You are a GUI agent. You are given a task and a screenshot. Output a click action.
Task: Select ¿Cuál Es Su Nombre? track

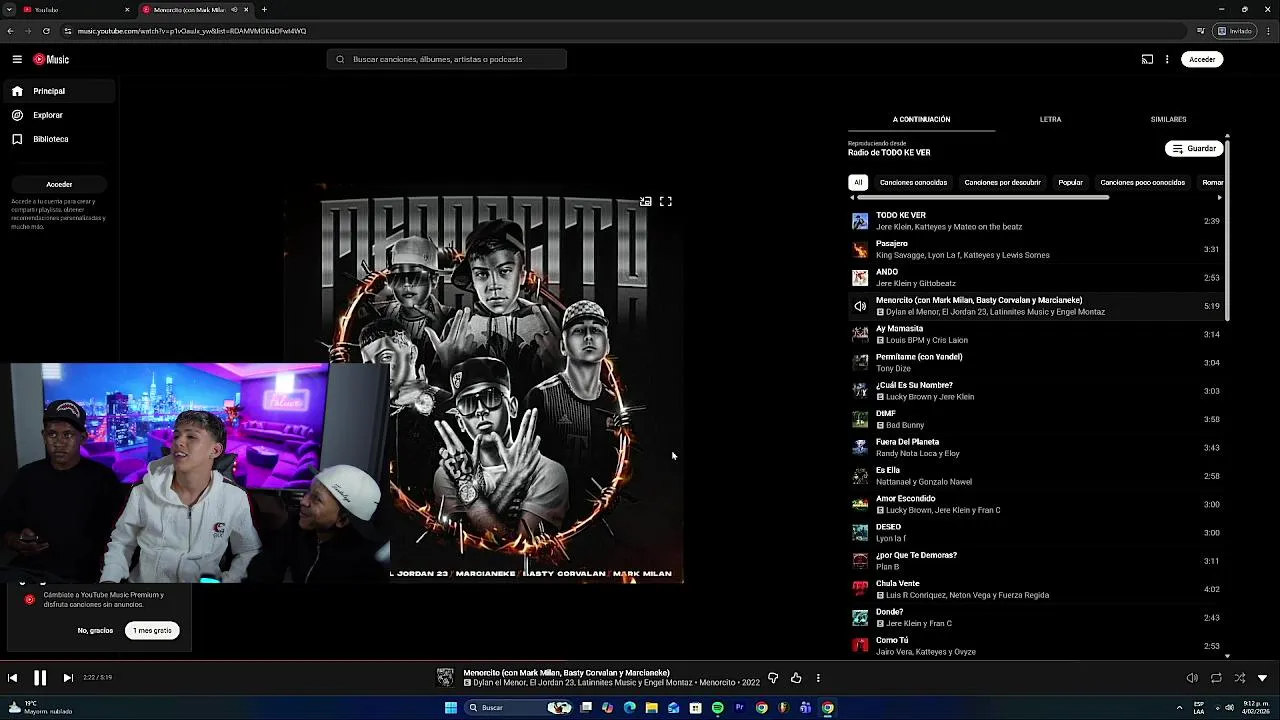[x=1036, y=391]
